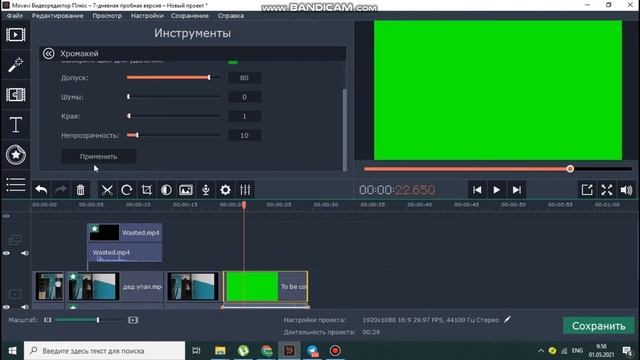640x360 pixels.
Task: Select the Wasted.mp4 overlay video clip
Action: click(125, 233)
